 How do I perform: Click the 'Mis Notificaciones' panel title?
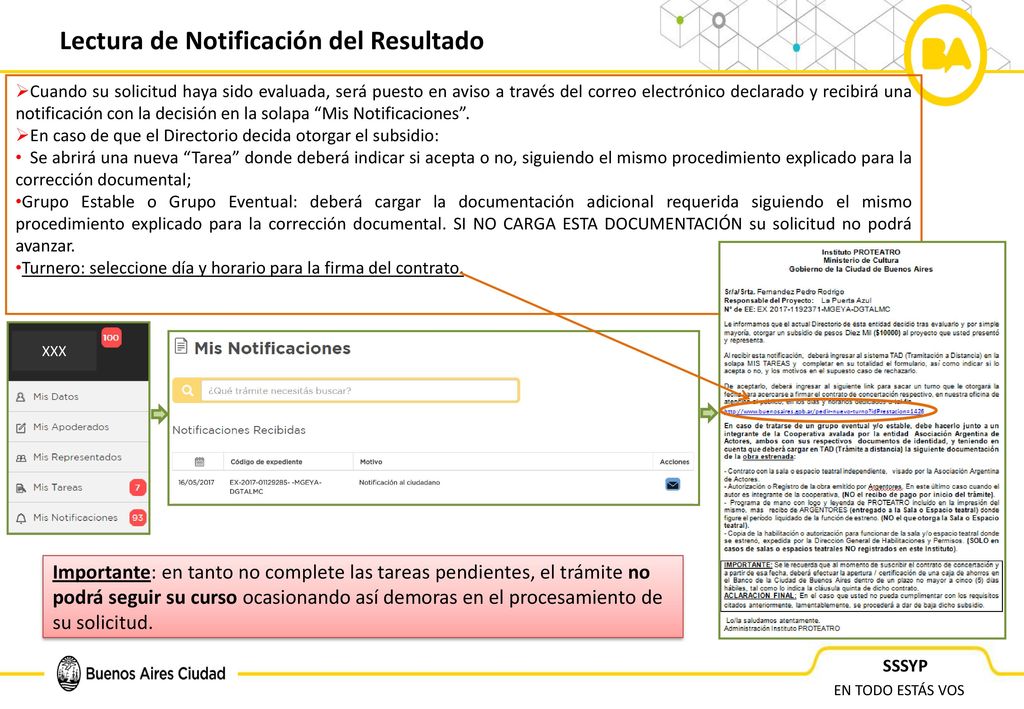point(272,348)
